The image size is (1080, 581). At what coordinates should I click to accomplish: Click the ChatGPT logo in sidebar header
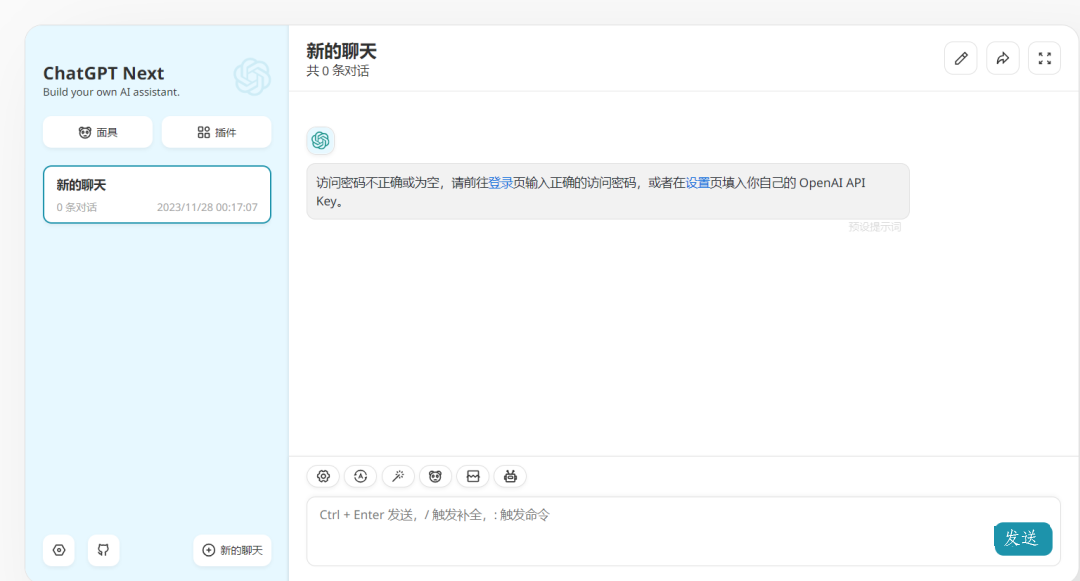252,76
